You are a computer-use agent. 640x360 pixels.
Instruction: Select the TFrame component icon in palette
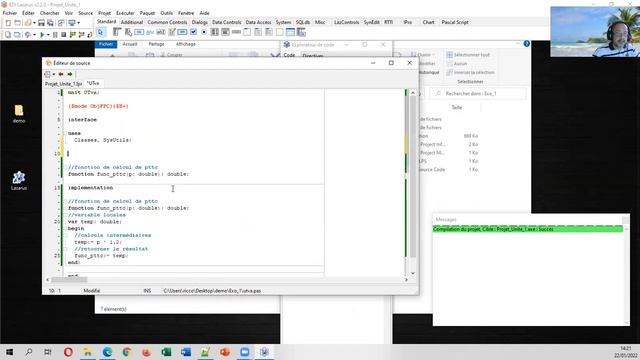(x=290, y=32)
